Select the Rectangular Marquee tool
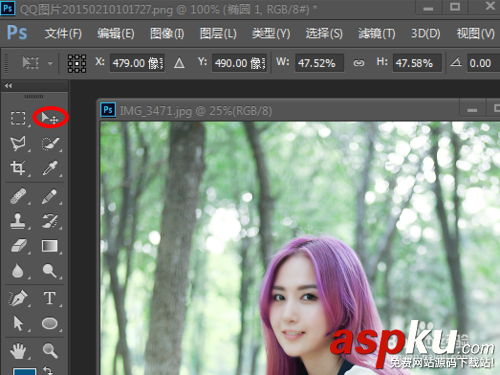 18,118
